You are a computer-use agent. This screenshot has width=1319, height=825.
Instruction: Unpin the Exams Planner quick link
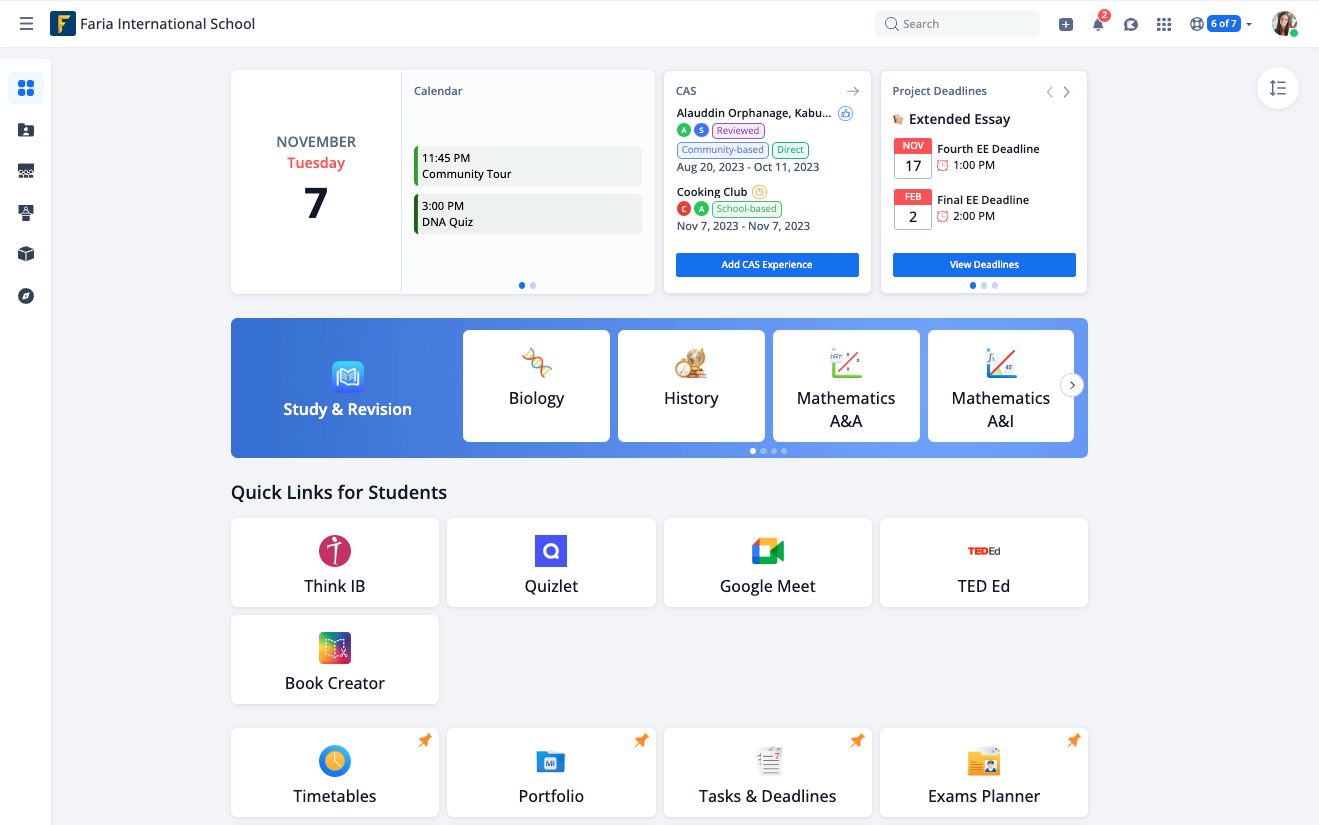pos(1073,740)
